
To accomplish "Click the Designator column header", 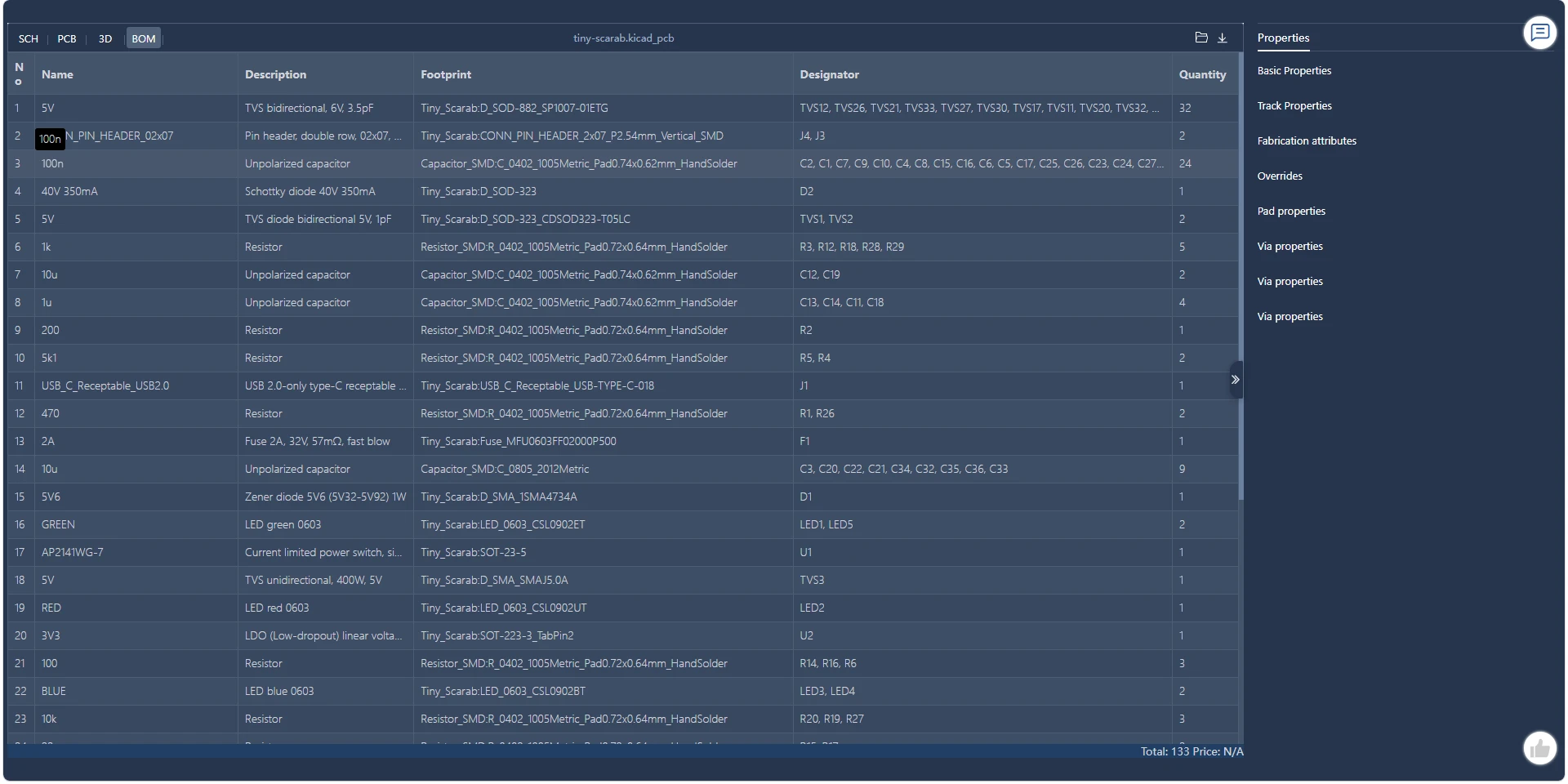I will click(x=829, y=74).
